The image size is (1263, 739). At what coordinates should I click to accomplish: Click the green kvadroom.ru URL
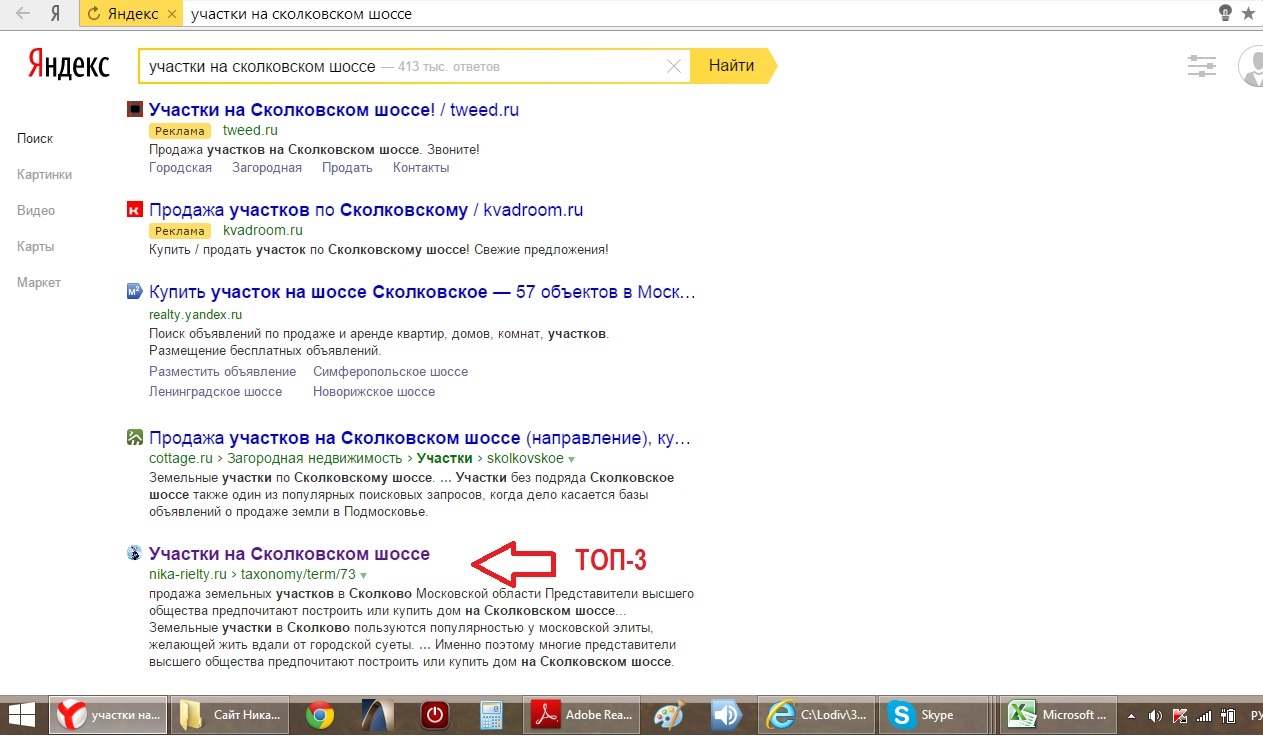coord(263,231)
